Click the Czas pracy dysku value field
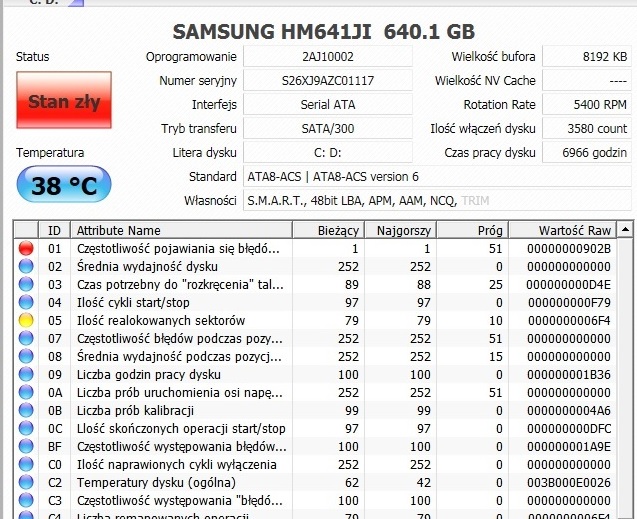637x519 pixels. 587,153
